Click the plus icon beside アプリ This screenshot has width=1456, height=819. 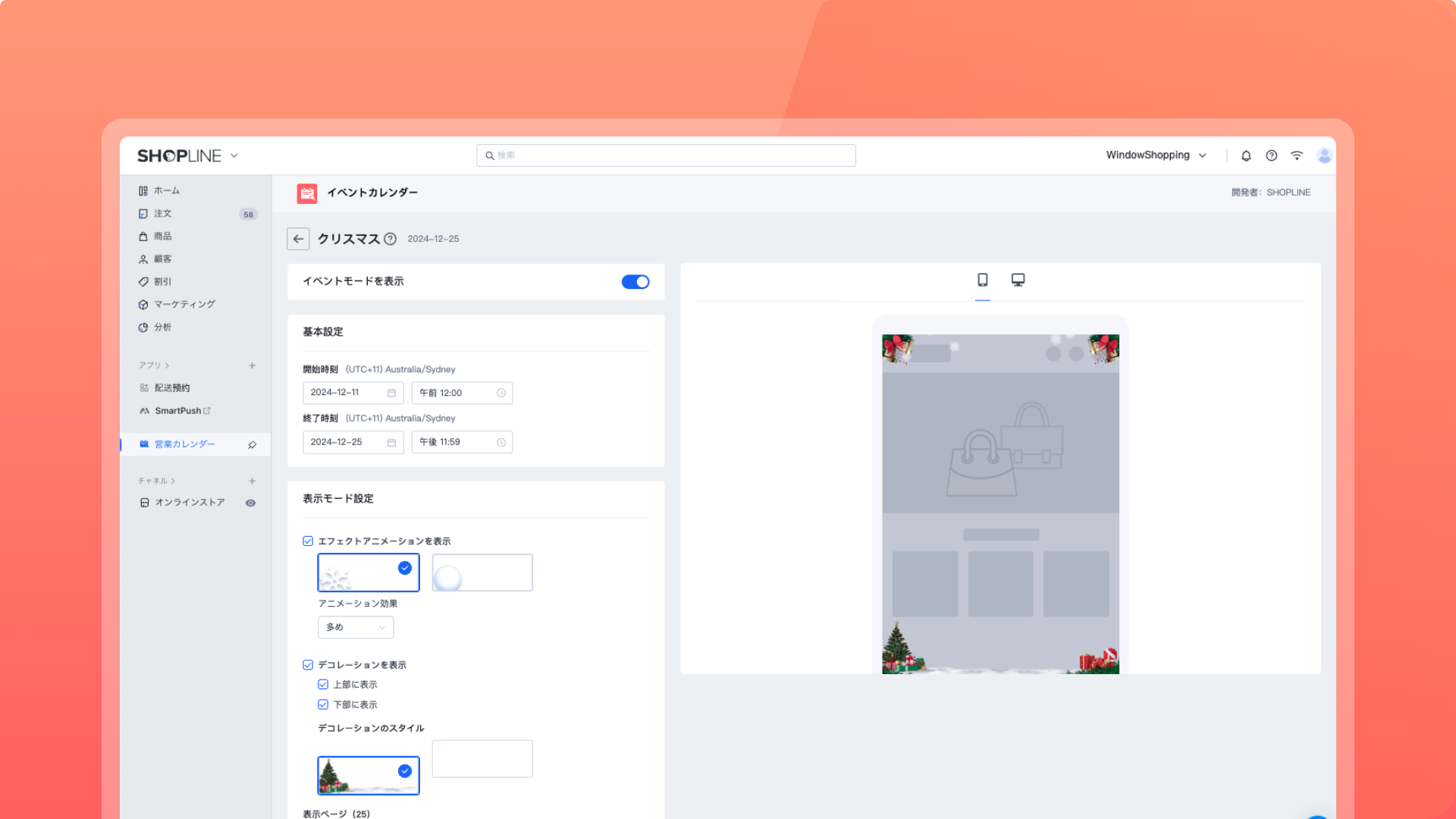point(252,366)
